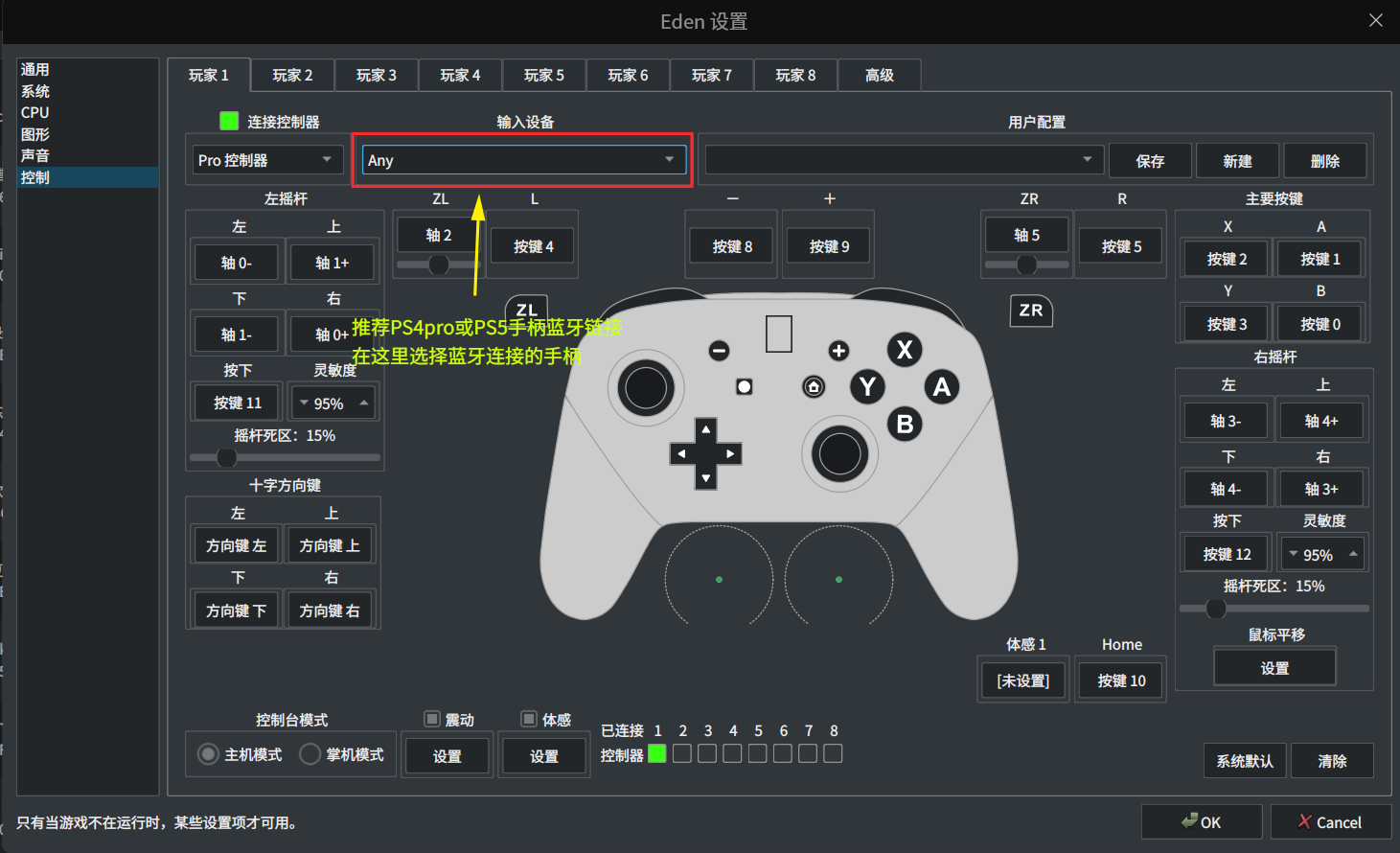Click the plus button on controller image
The height and width of the screenshot is (853, 1400).
(x=838, y=351)
